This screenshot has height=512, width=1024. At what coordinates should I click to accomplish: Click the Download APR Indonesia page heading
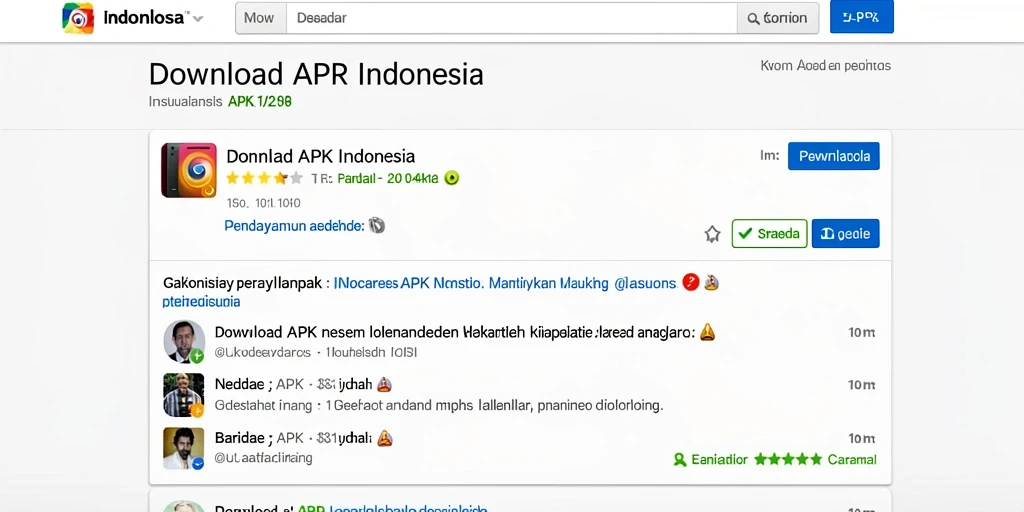pos(316,74)
